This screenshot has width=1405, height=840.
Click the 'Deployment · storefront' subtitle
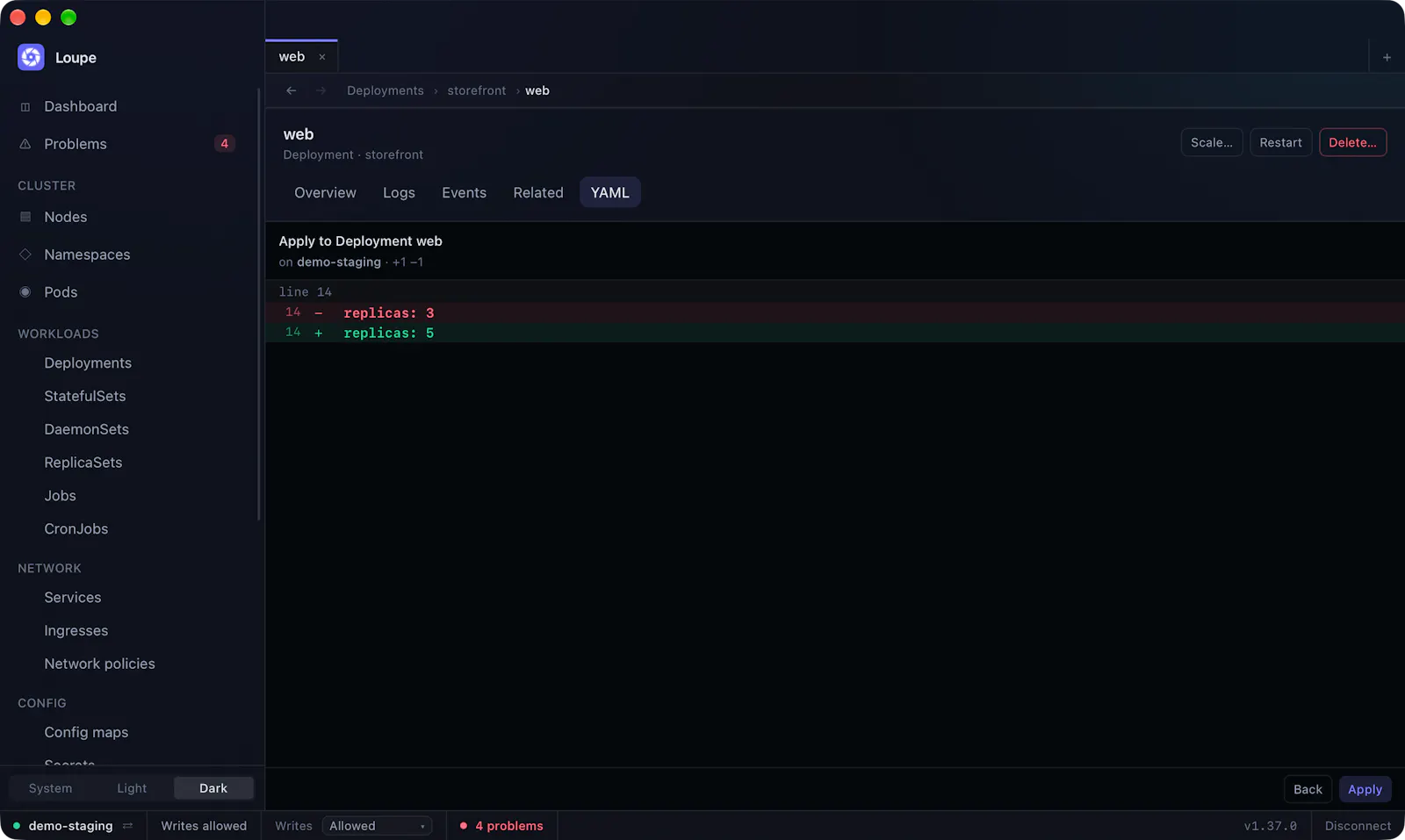pyautogui.click(x=353, y=154)
